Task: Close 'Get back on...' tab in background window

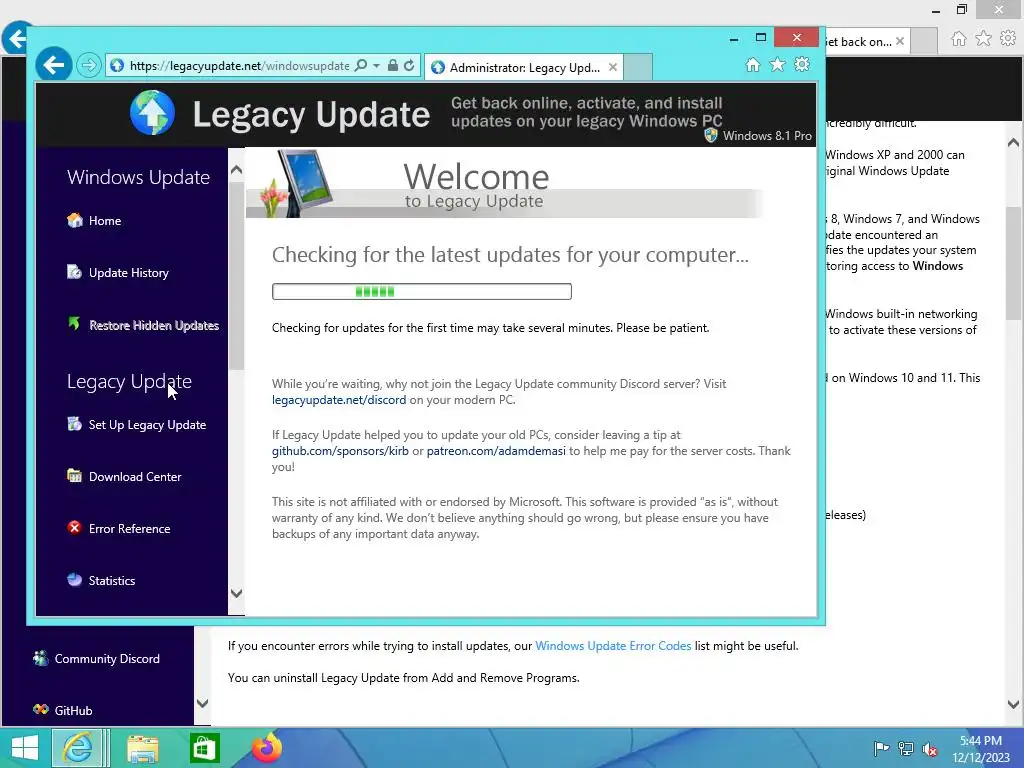Action: coord(900,41)
